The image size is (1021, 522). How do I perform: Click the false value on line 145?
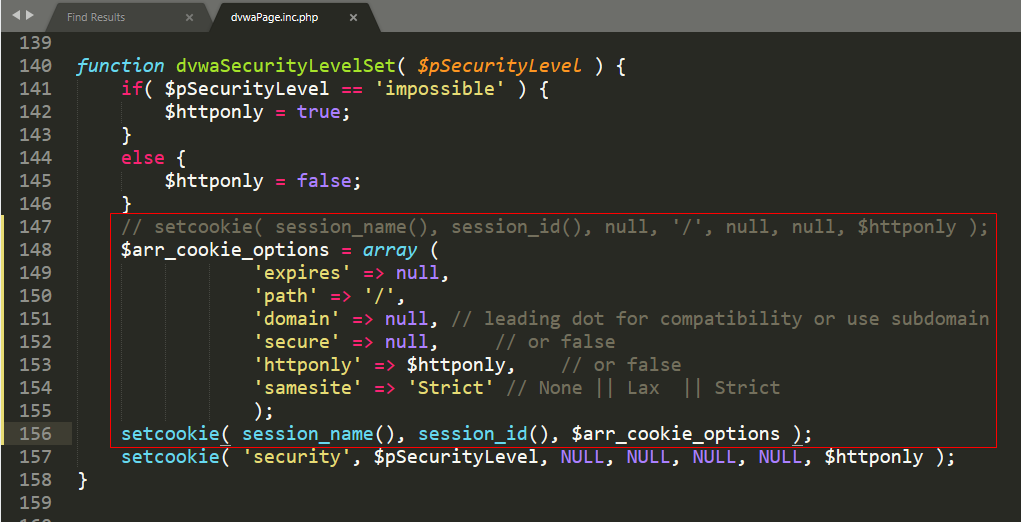pos(324,181)
